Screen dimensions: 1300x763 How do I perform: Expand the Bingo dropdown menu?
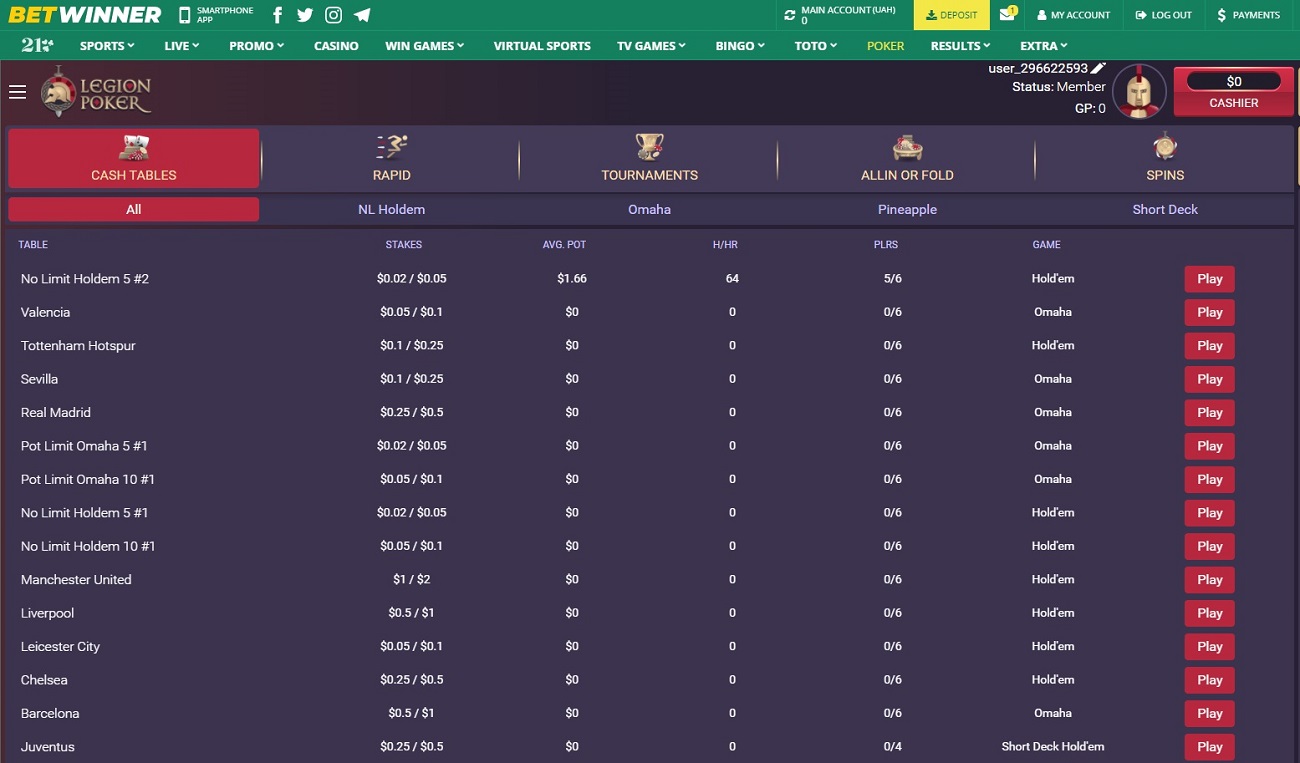(x=740, y=45)
